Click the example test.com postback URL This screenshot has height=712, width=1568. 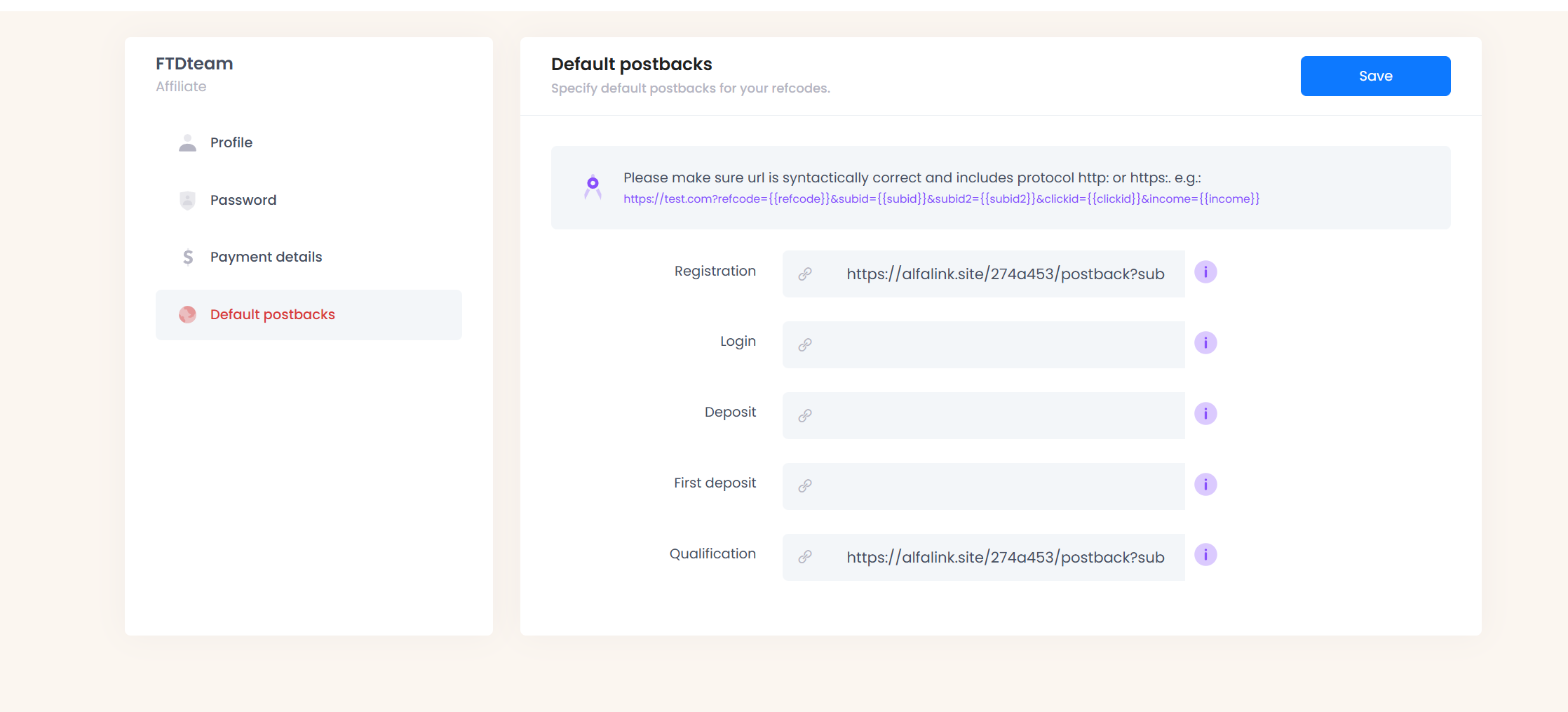point(941,199)
